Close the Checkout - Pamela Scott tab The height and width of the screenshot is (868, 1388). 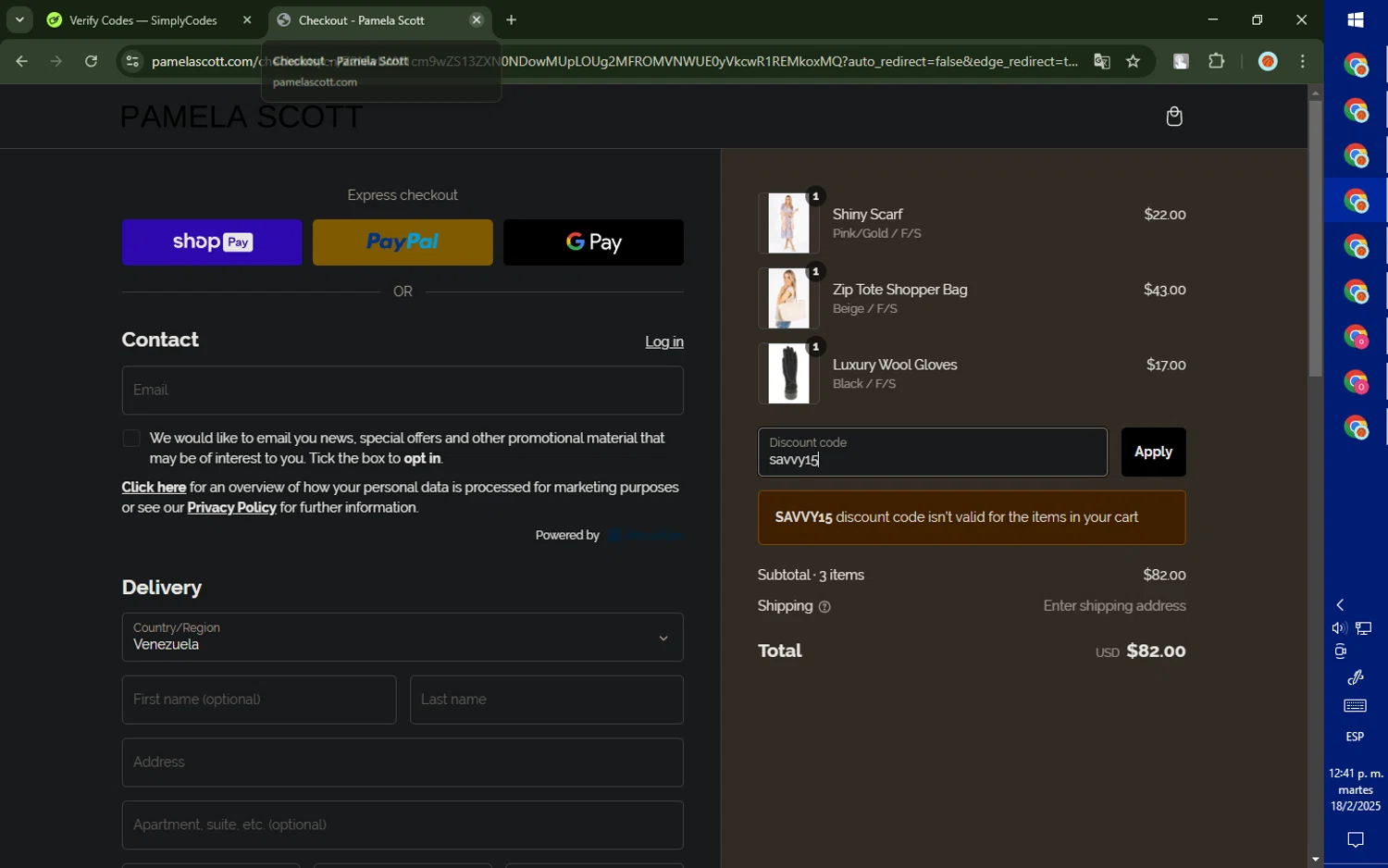click(477, 19)
